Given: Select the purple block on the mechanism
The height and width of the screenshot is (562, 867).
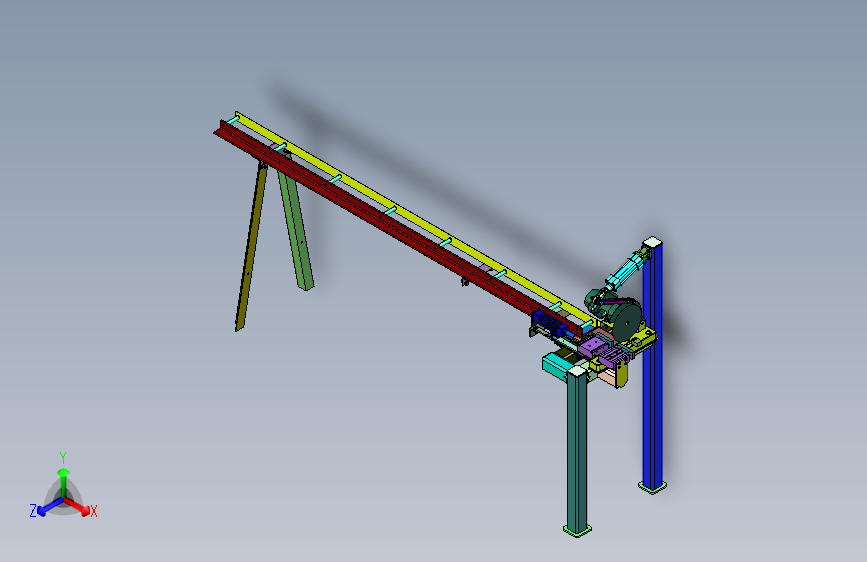Looking at the screenshot, I should [x=592, y=347].
